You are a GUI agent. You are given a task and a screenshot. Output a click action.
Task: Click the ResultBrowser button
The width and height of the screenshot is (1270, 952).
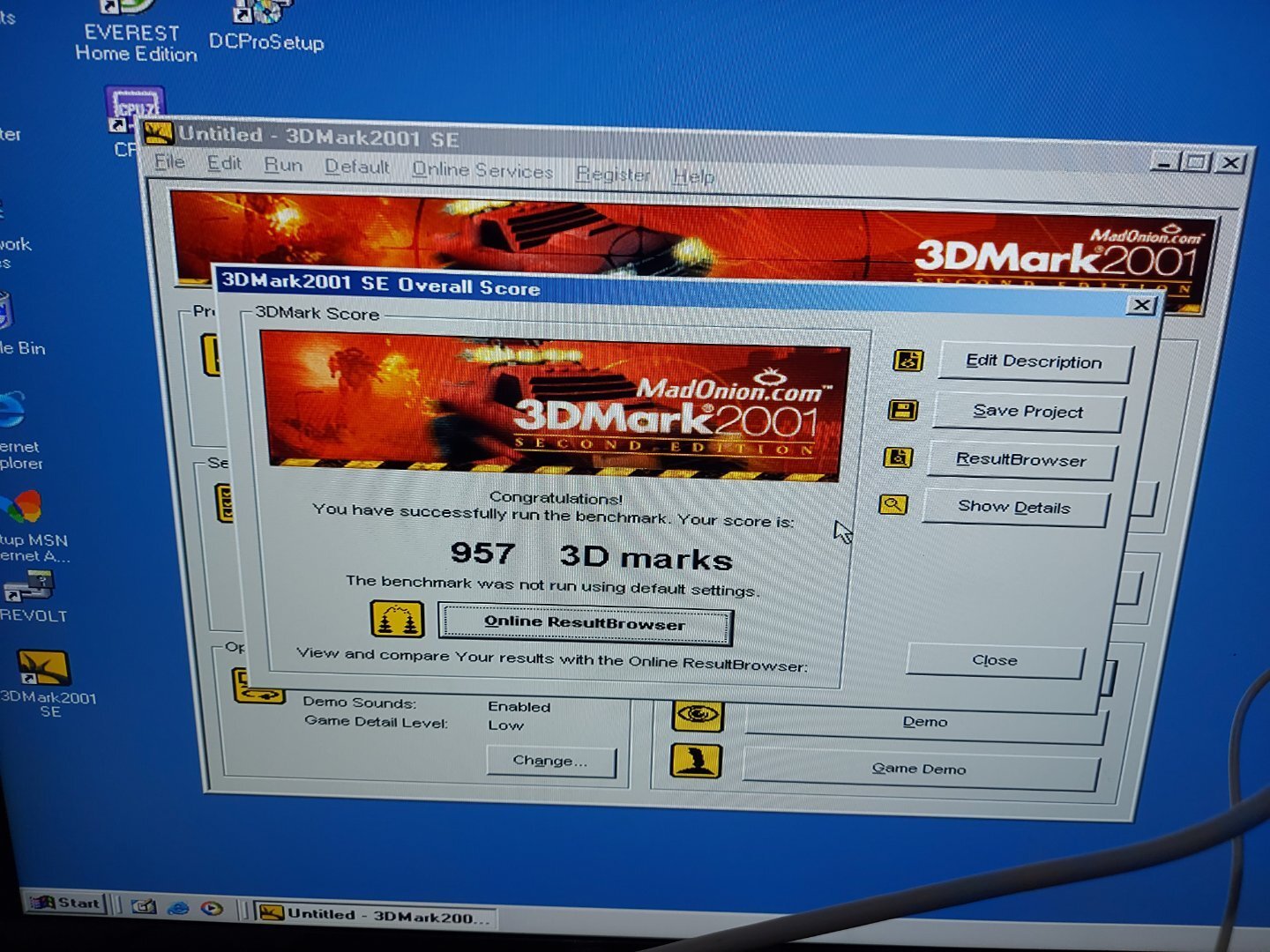(1021, 460)
